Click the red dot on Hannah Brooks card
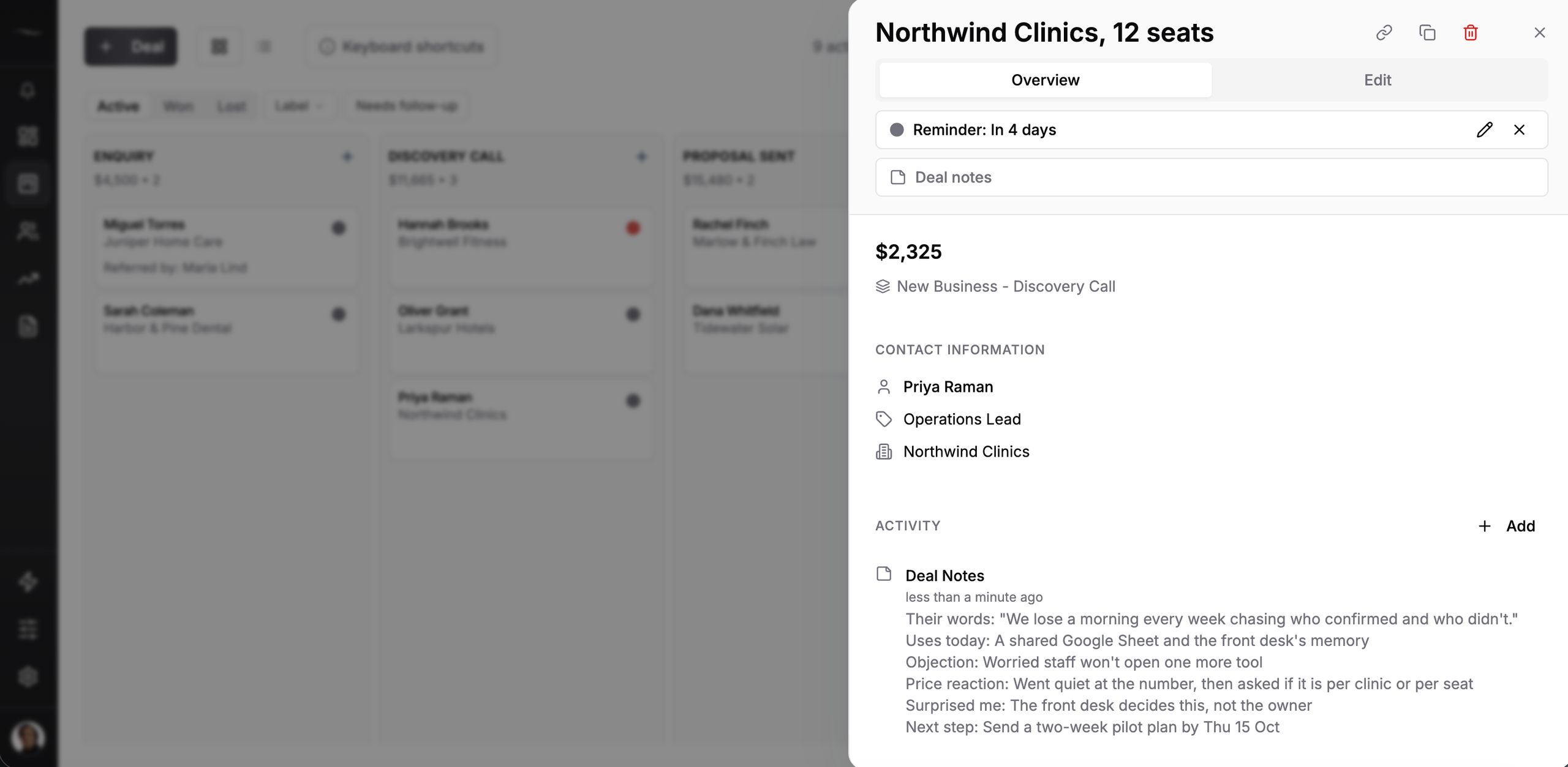Viewport: 1568px width, 767px height. tap(633, 228)
